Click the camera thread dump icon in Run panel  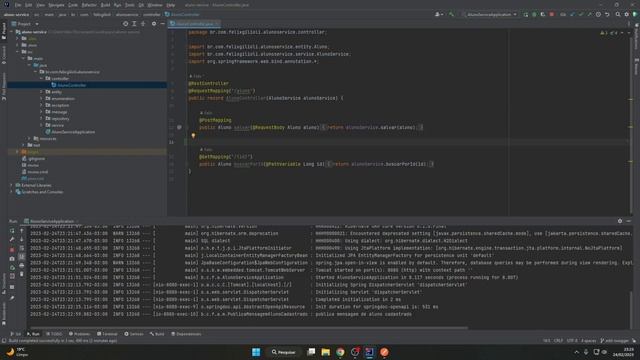[x=12, y=259]
